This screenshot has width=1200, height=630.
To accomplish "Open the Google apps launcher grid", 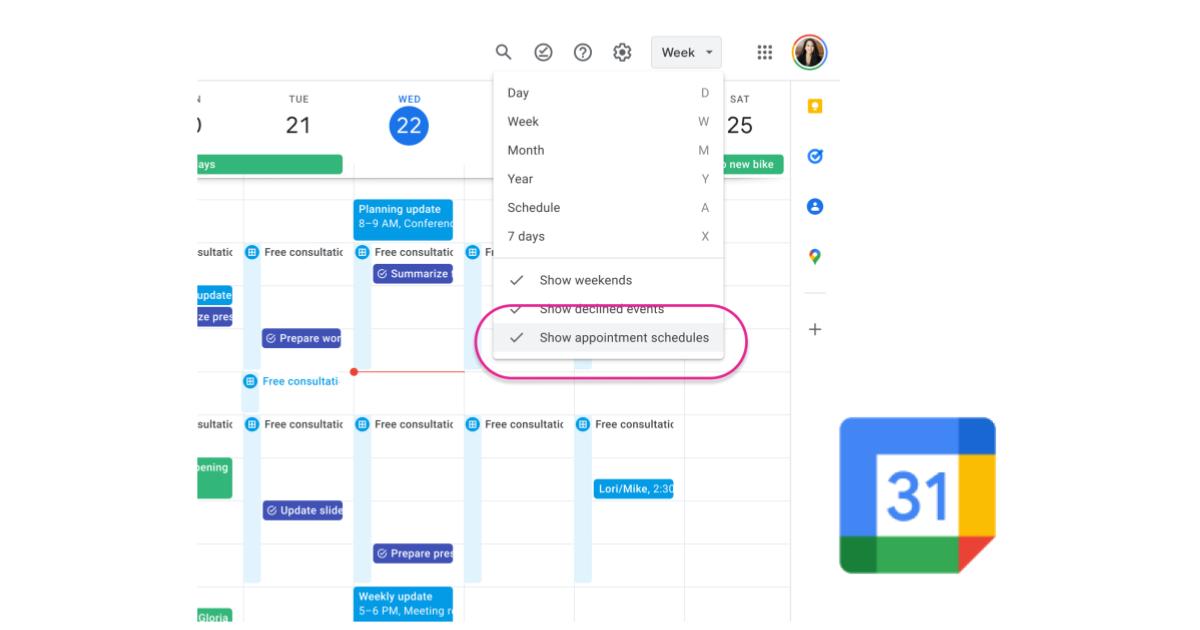I will click(x=765, y=52).
